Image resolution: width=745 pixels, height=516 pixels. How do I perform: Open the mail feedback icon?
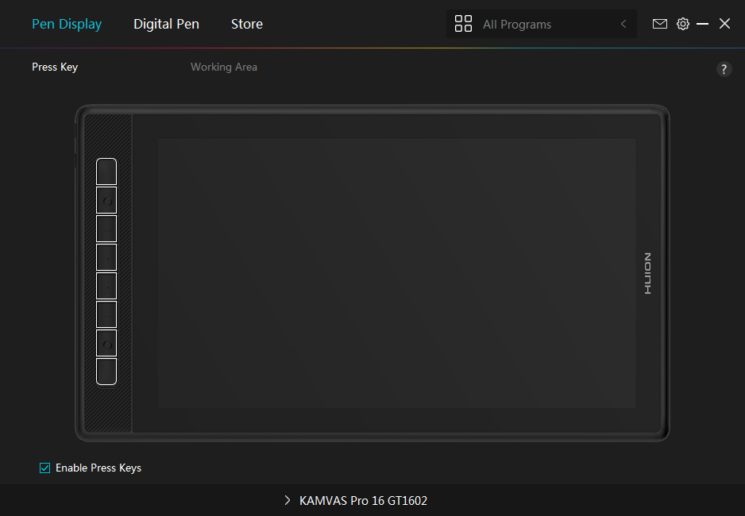click(659, 24)
